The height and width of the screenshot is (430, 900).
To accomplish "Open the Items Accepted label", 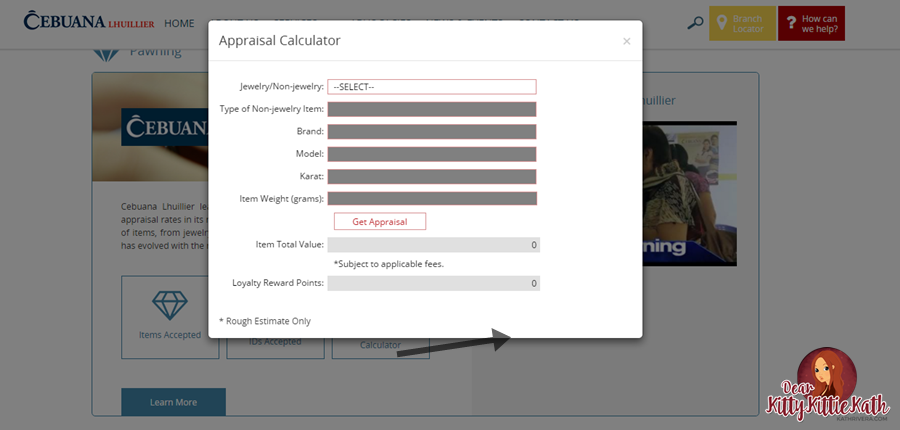I will (x=170, y=335).
